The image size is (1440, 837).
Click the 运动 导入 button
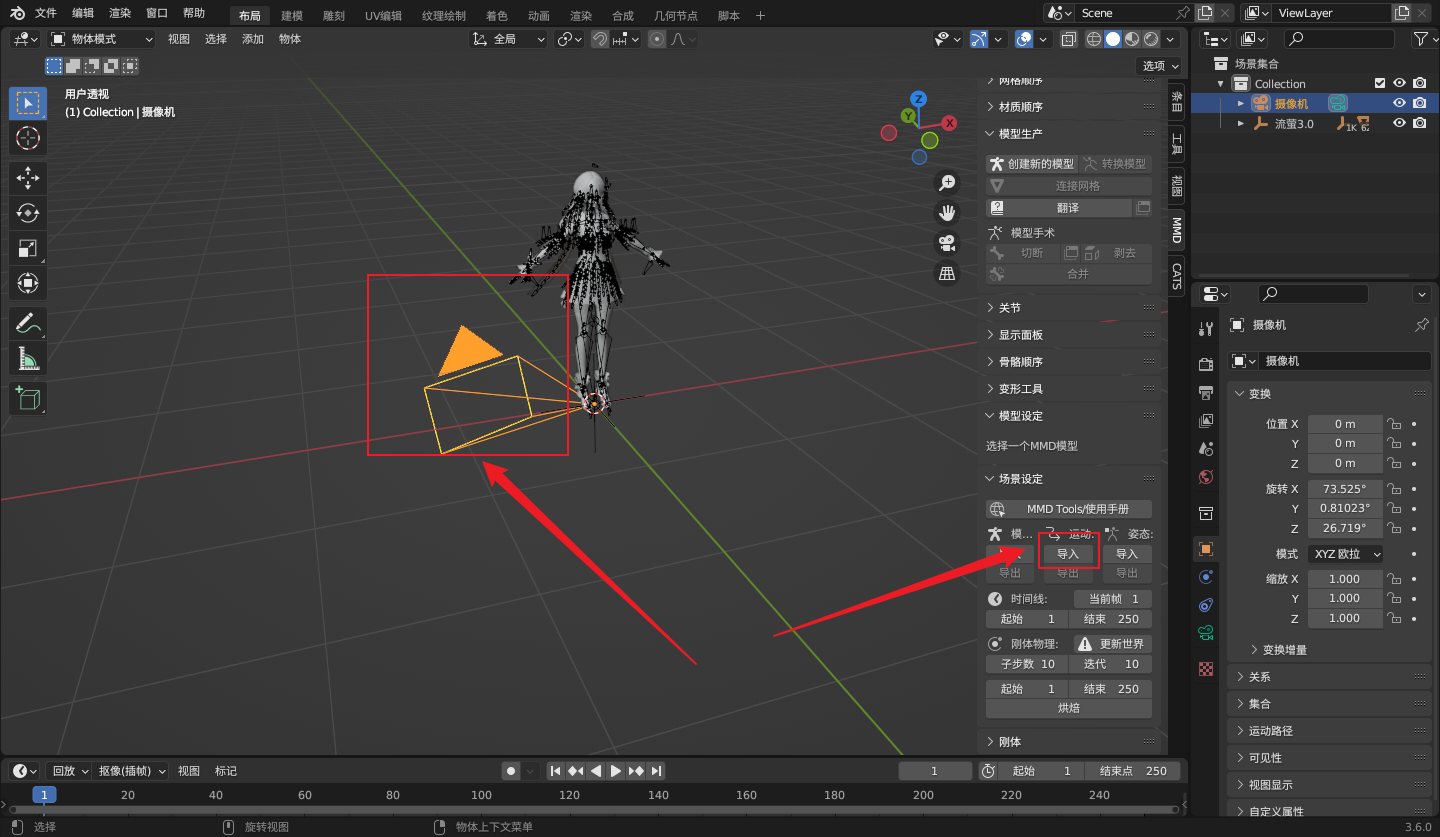point(1068,554)
